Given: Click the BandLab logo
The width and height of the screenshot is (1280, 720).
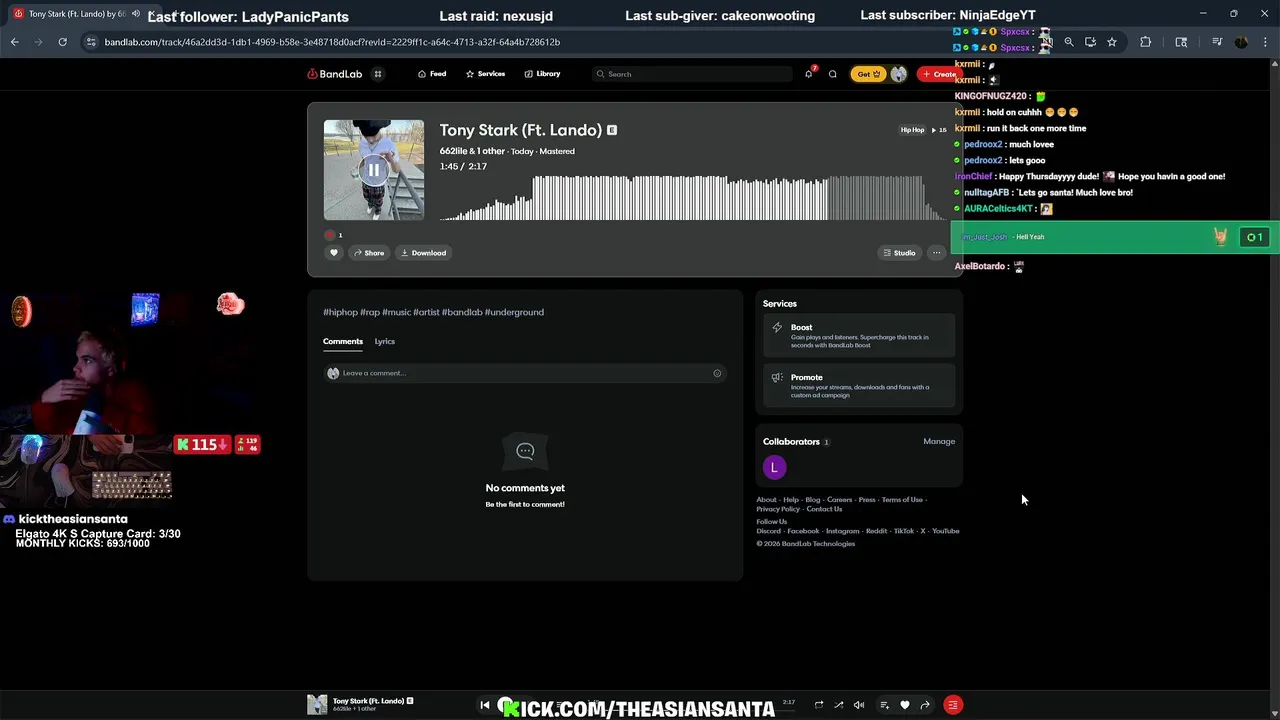Looking at the screenshot, I should pyautogui.click(x=335, y=74).
